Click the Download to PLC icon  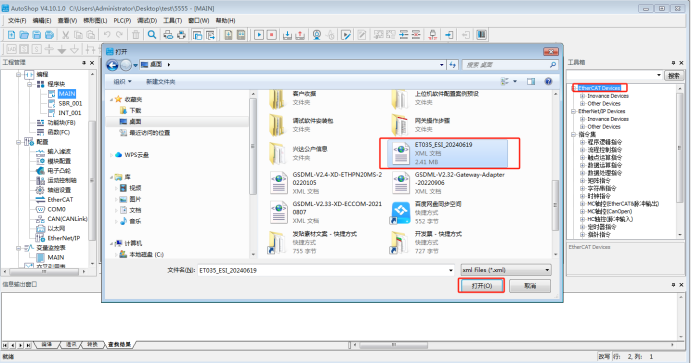(287, 35)
